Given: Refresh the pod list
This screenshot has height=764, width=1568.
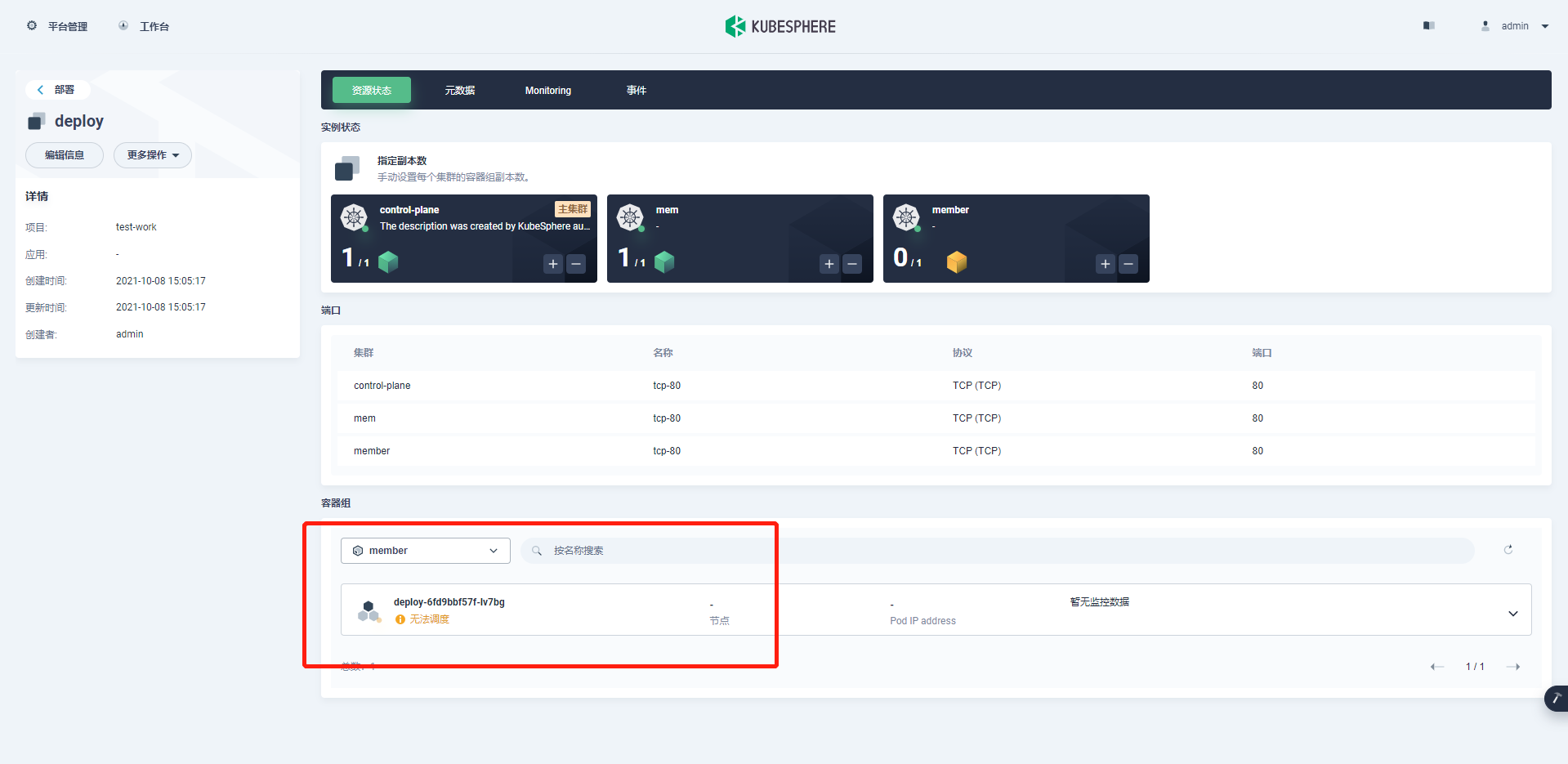Looking at the screenshot, I should (1508, 550).
